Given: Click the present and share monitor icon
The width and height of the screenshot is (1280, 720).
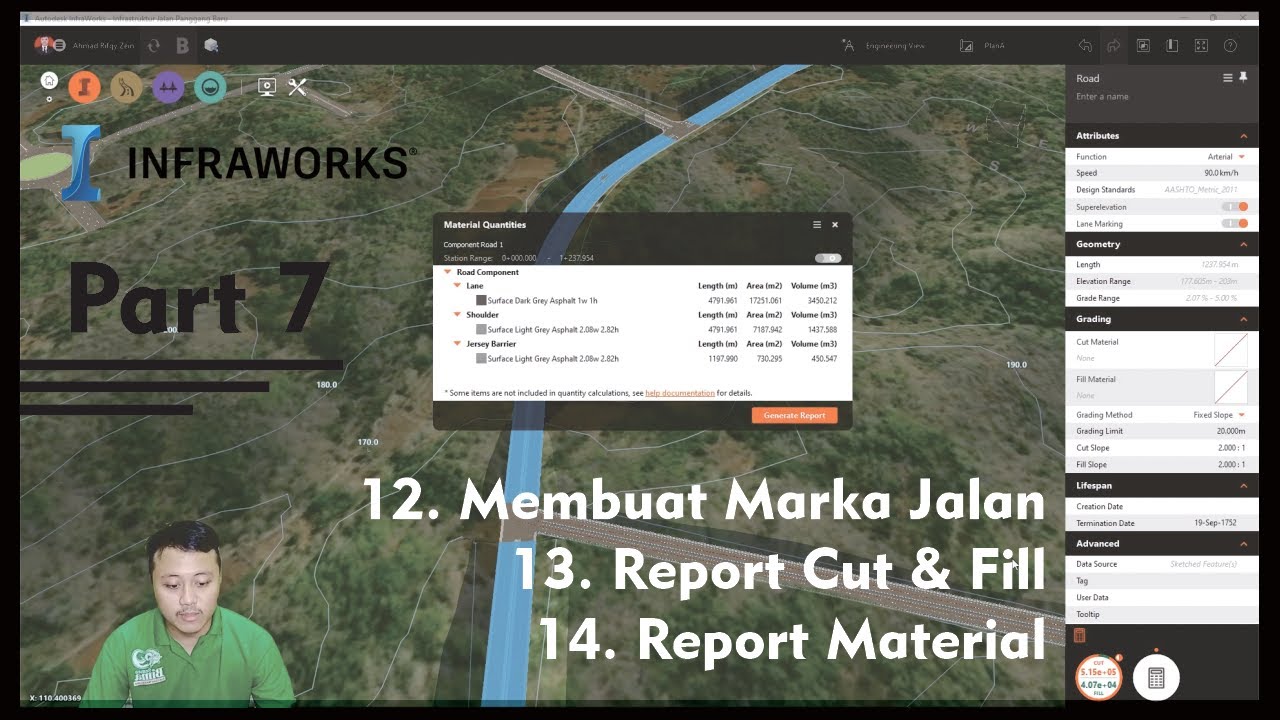Looking at the screenshot, I should click(267, 87).
